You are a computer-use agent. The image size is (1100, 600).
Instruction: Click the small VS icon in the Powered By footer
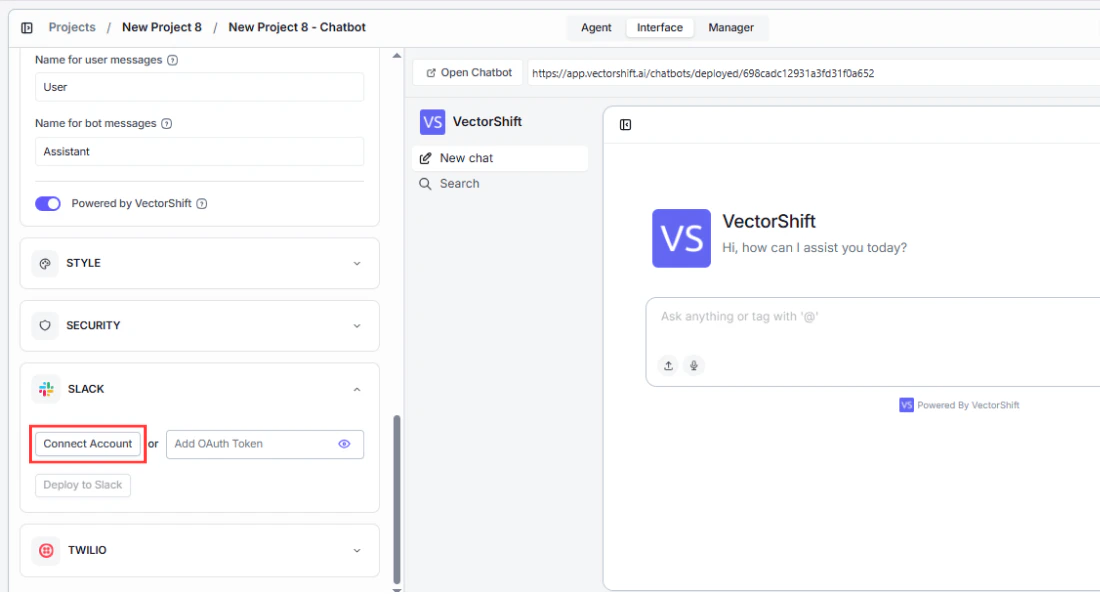906,406
